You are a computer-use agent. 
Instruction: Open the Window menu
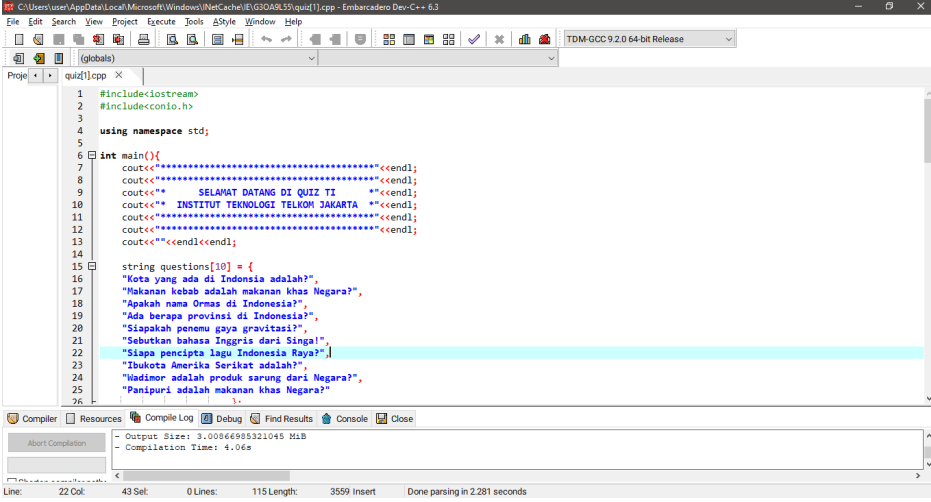click(x=260, y=21)
